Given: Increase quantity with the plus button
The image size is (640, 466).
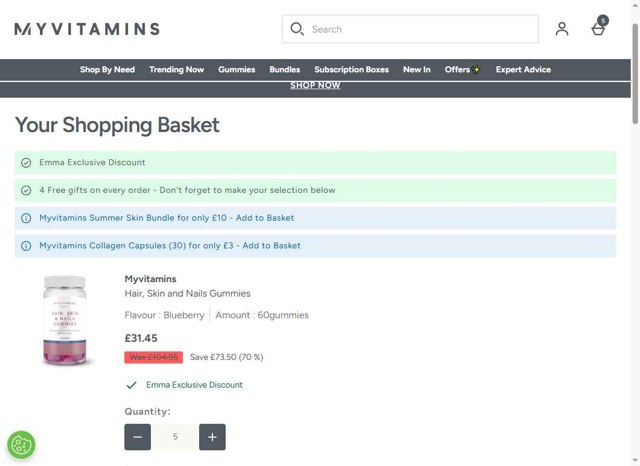Looking at the screenshot, I should [212, 437].
